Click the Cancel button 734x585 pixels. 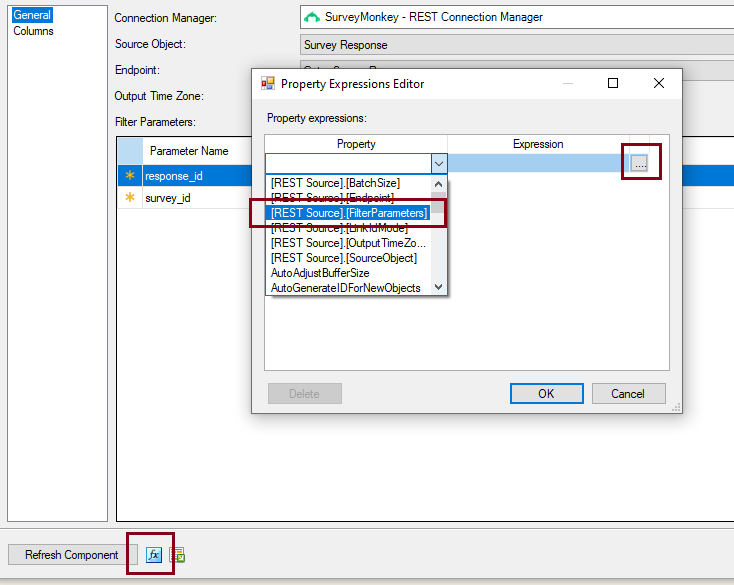[x=627, y=394]
